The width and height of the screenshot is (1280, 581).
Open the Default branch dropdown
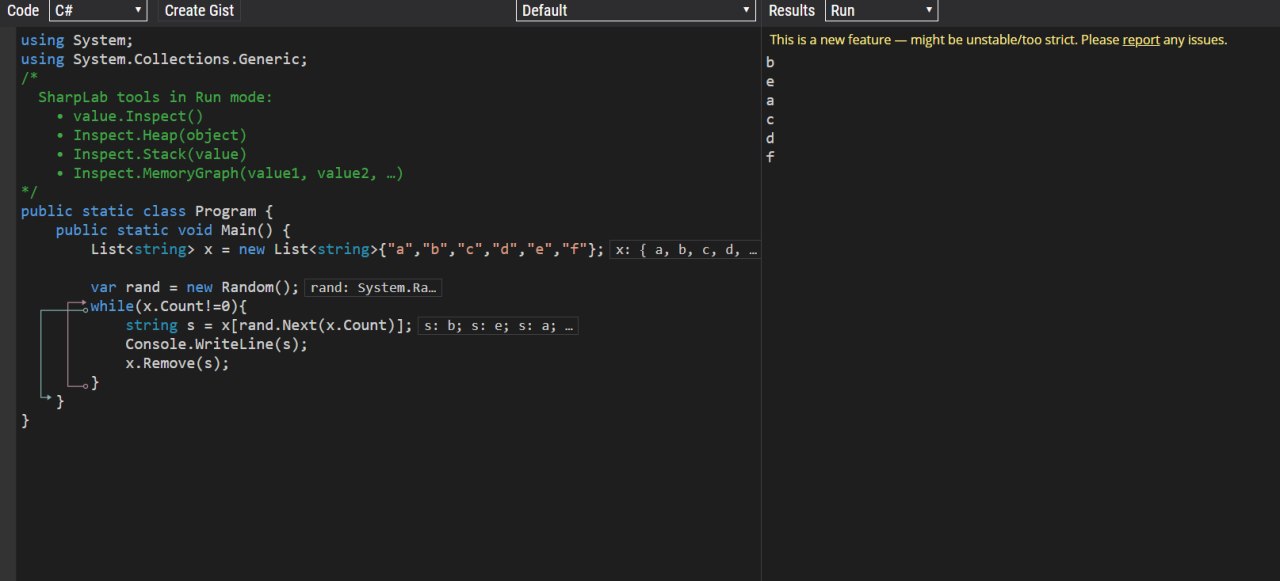click(636, 10)
